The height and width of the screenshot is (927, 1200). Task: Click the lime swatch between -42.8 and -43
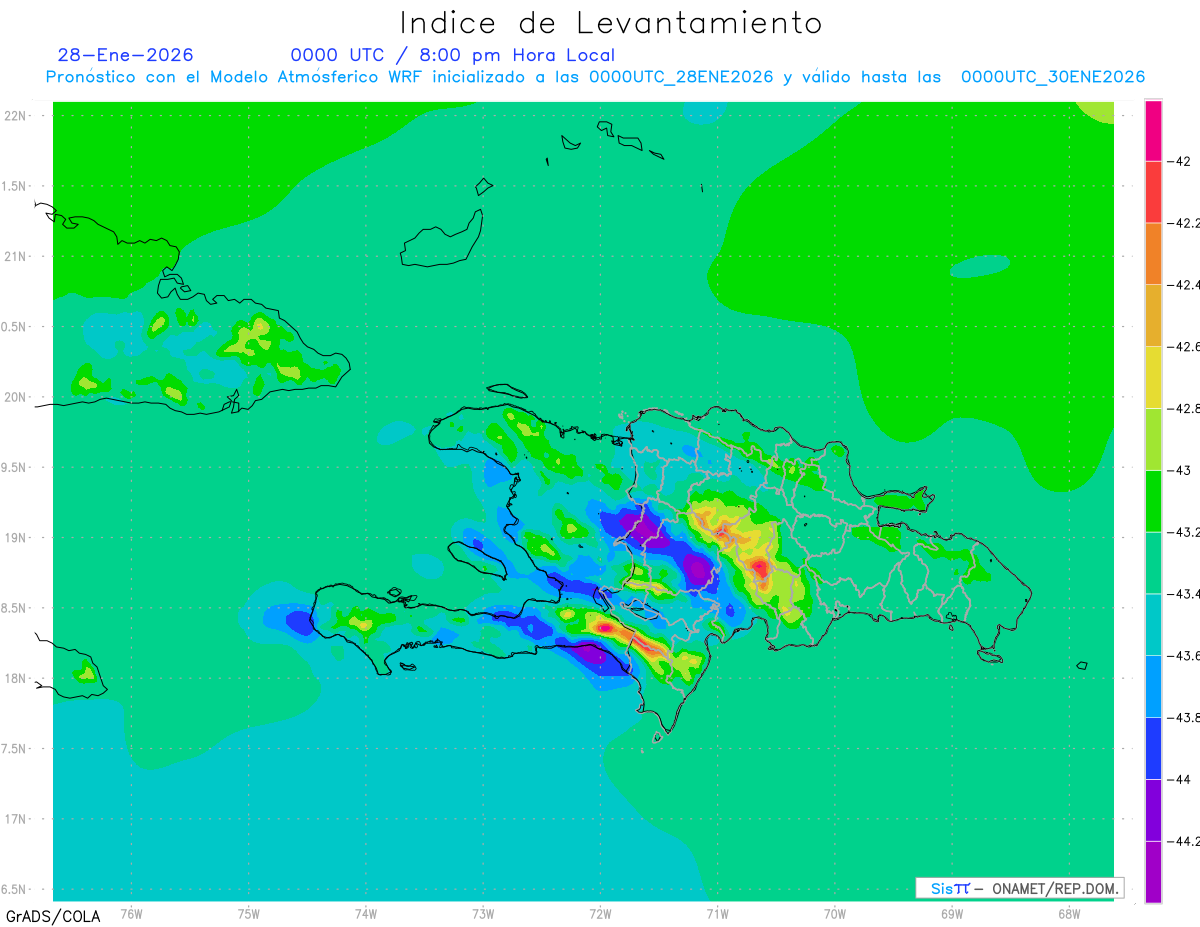(1153, 439)
